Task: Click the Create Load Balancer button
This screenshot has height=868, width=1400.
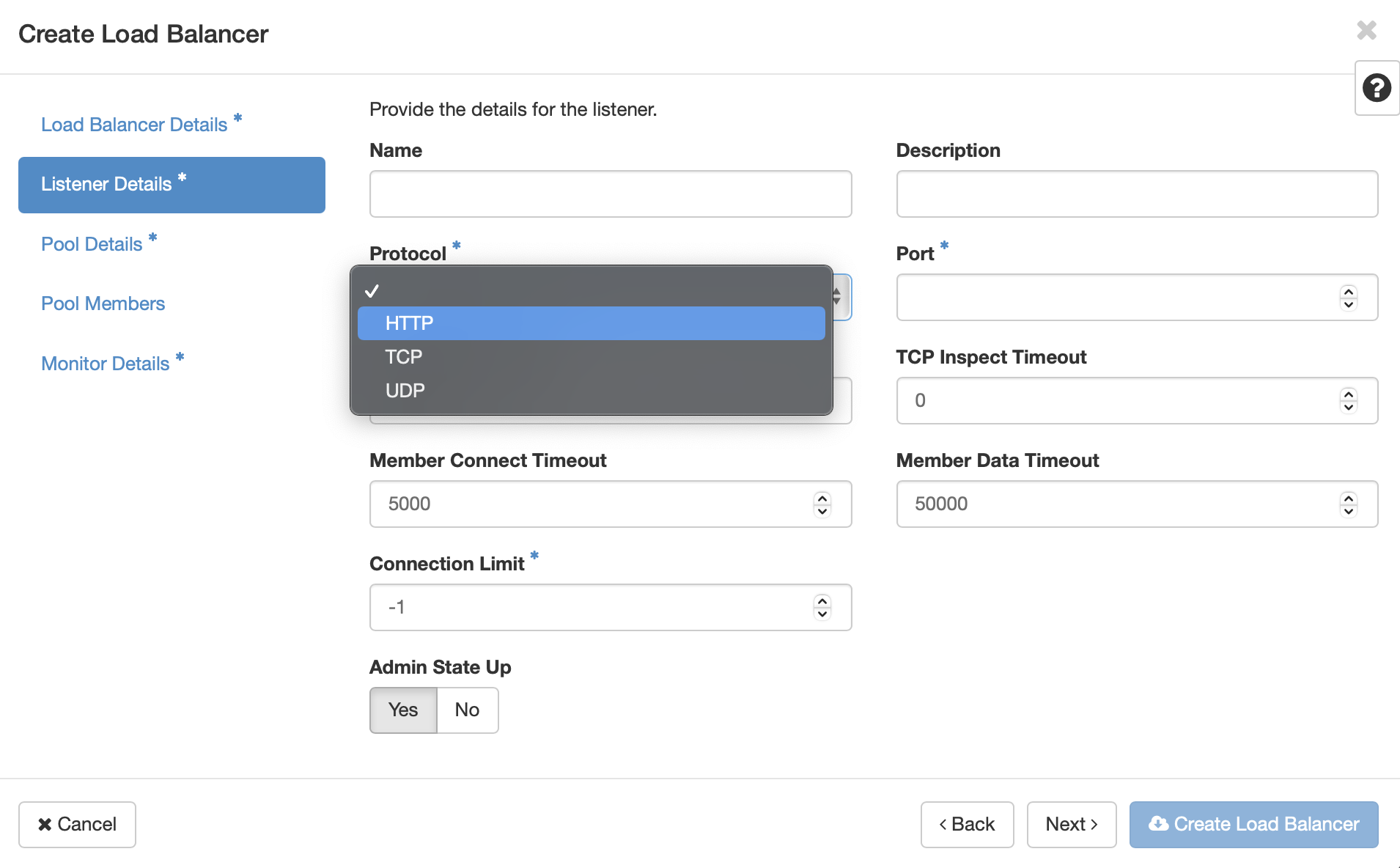Action: (x=1253, y=824)
